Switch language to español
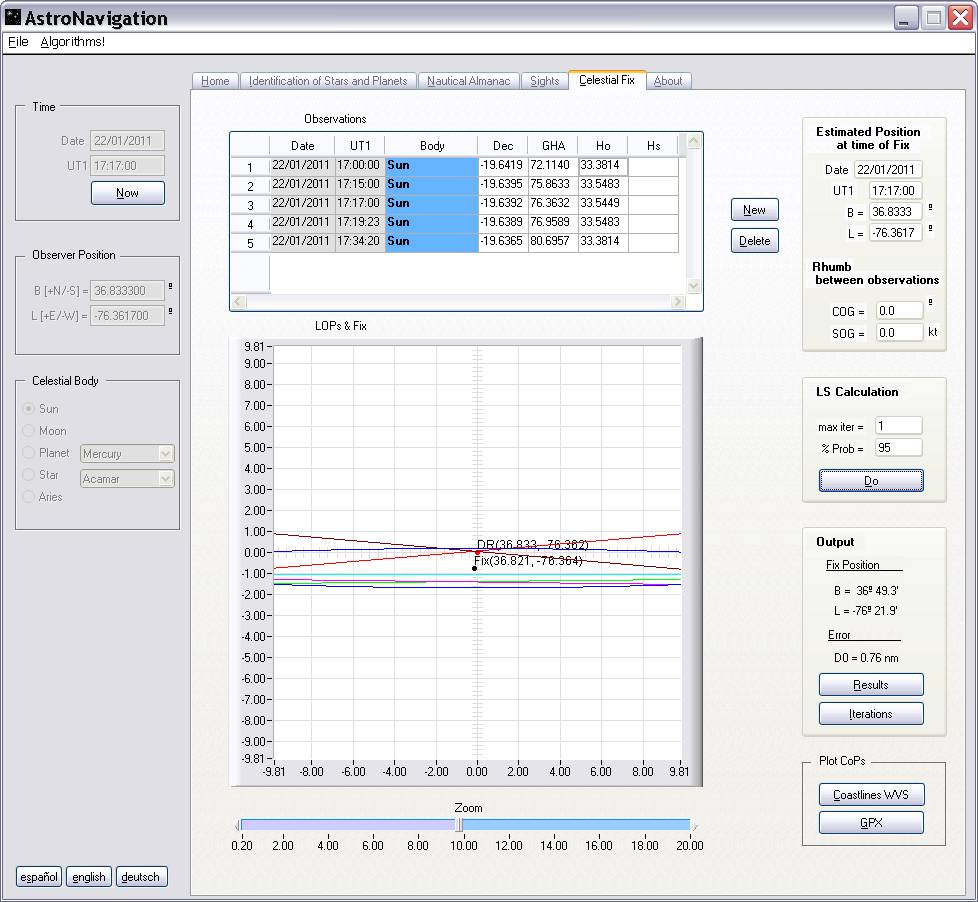Screen dimensions: 978x902 pos(39,877)
